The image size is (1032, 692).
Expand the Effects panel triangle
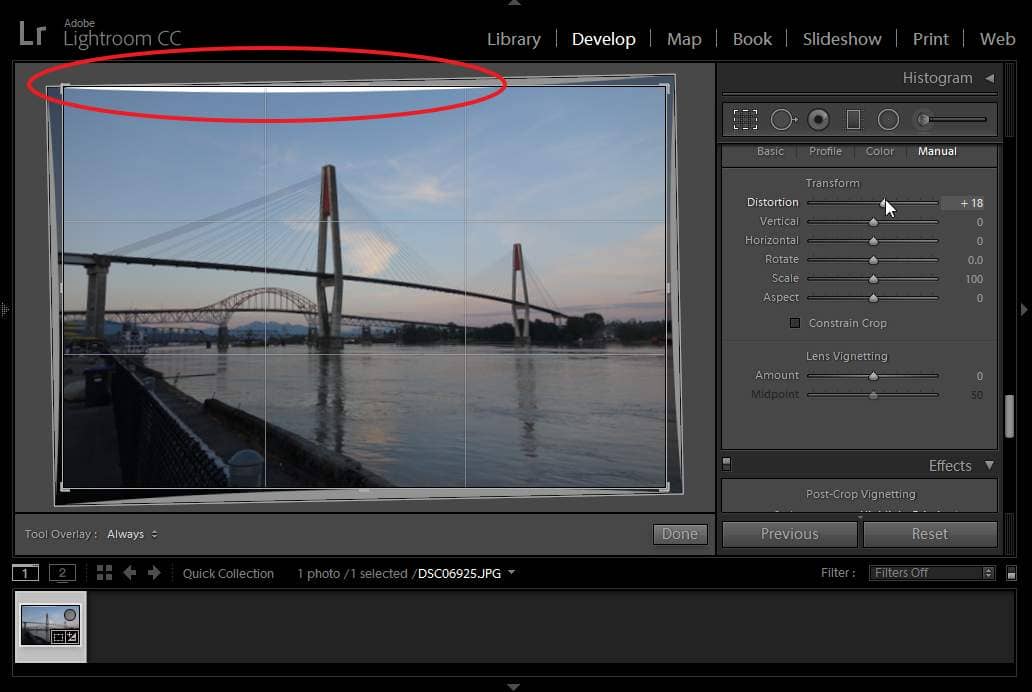click(989, 465)
